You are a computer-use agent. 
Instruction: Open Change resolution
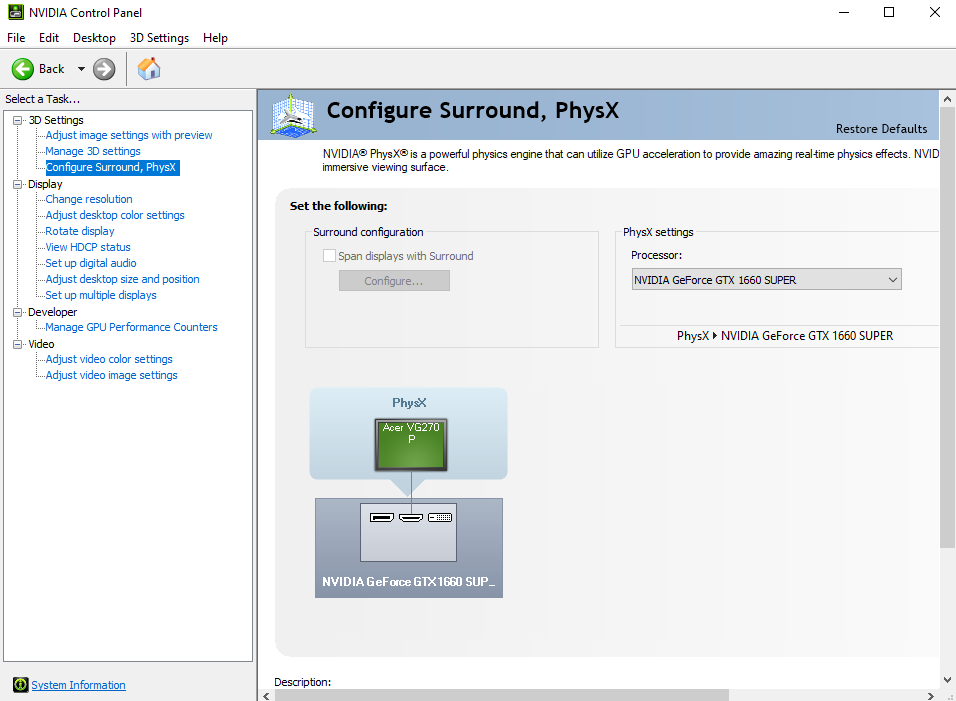point(89,199)
